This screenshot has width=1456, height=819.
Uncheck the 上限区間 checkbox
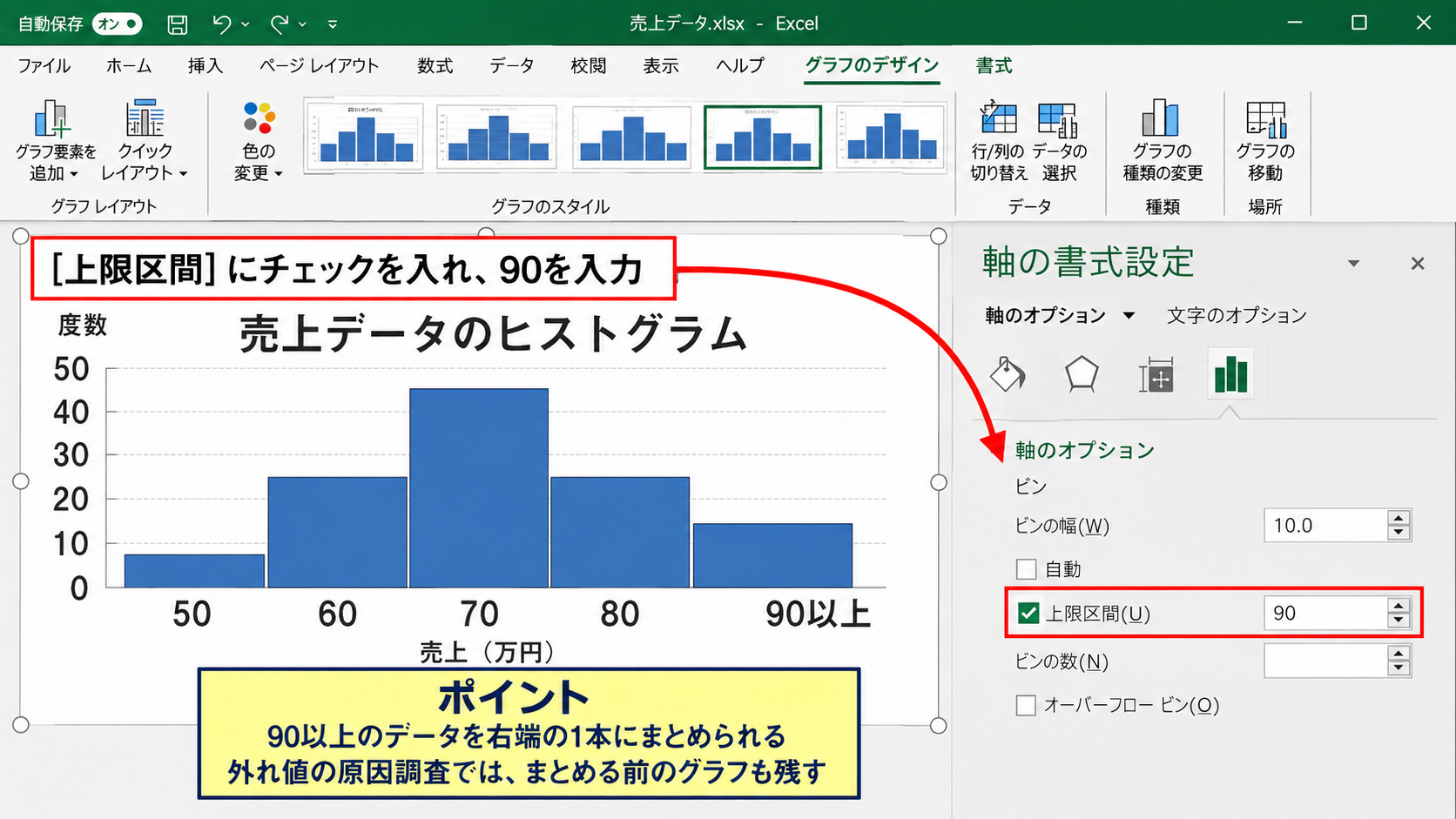tap(1028, 614)
